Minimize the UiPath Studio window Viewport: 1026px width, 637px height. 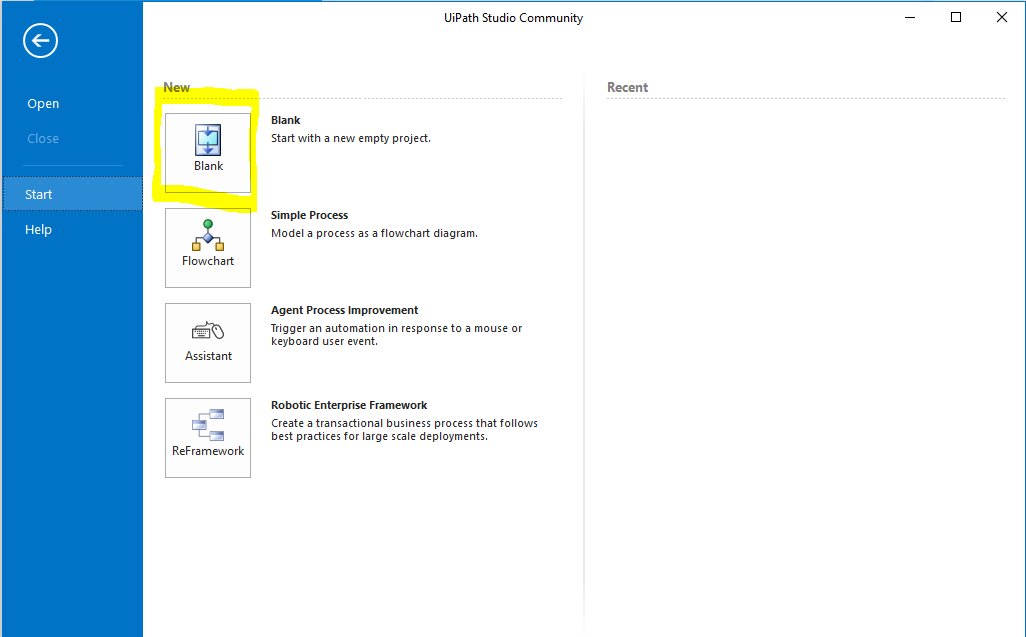pos(910,18)
